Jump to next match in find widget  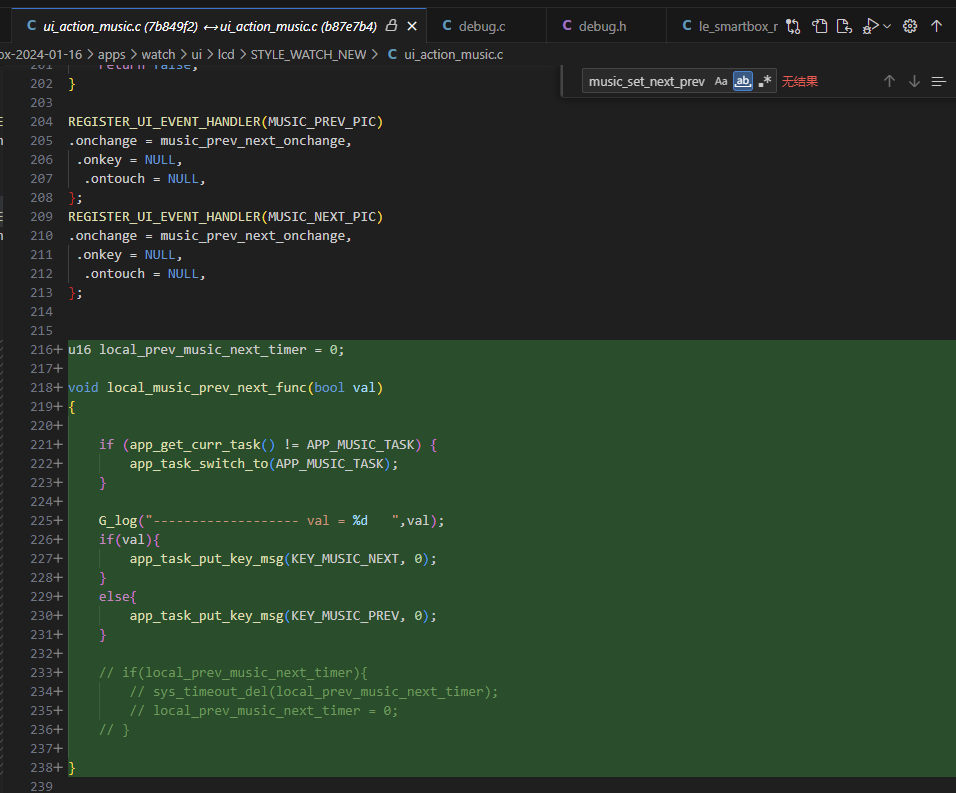[914, 81]
